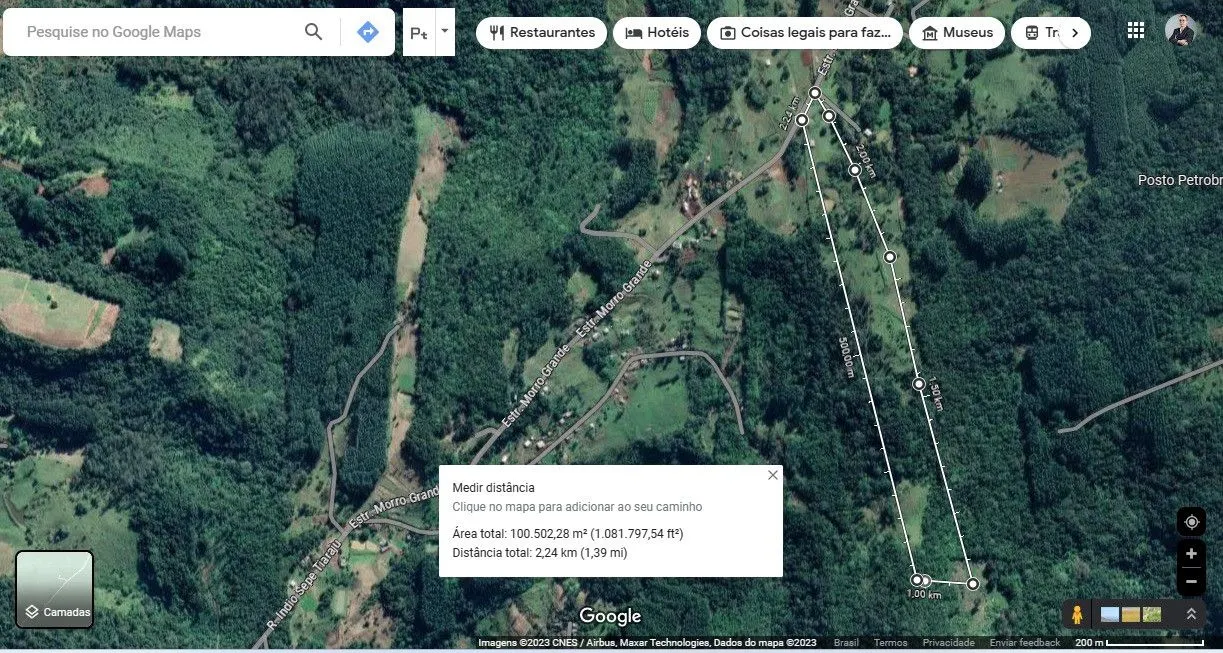The width and height of the screenshot is (1223, 653).
Task: Zoom in with the plus button
Action: click(x=1191, y=554)
